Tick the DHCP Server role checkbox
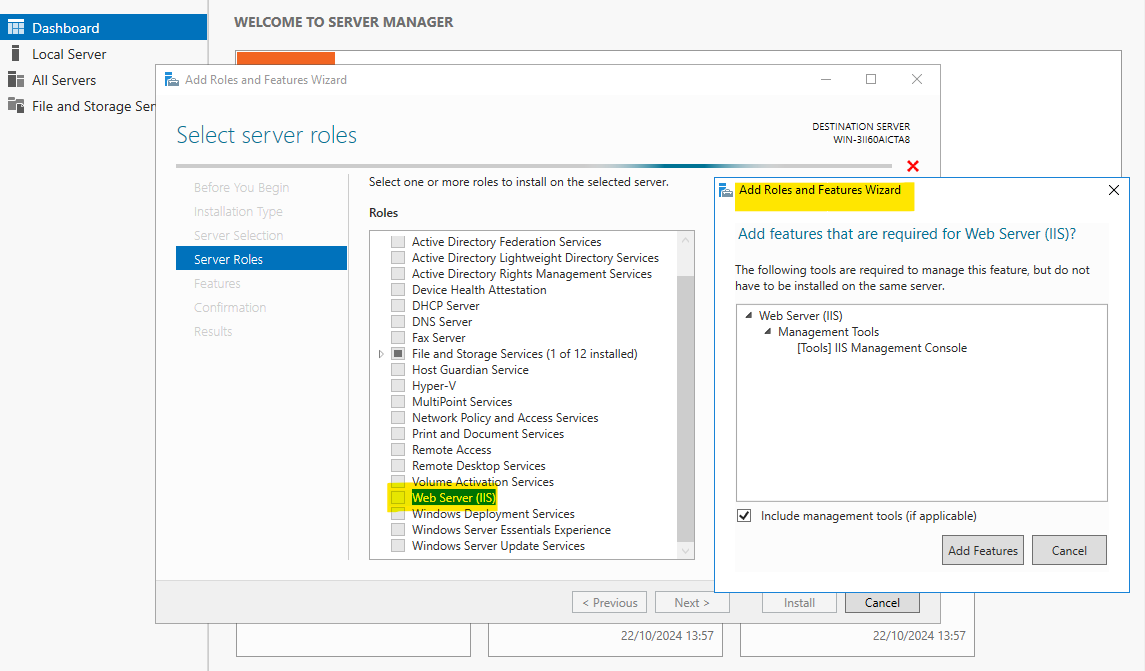Image resolution: width=1145 pixels, height=671 pixels. click(x=398, y=306)
